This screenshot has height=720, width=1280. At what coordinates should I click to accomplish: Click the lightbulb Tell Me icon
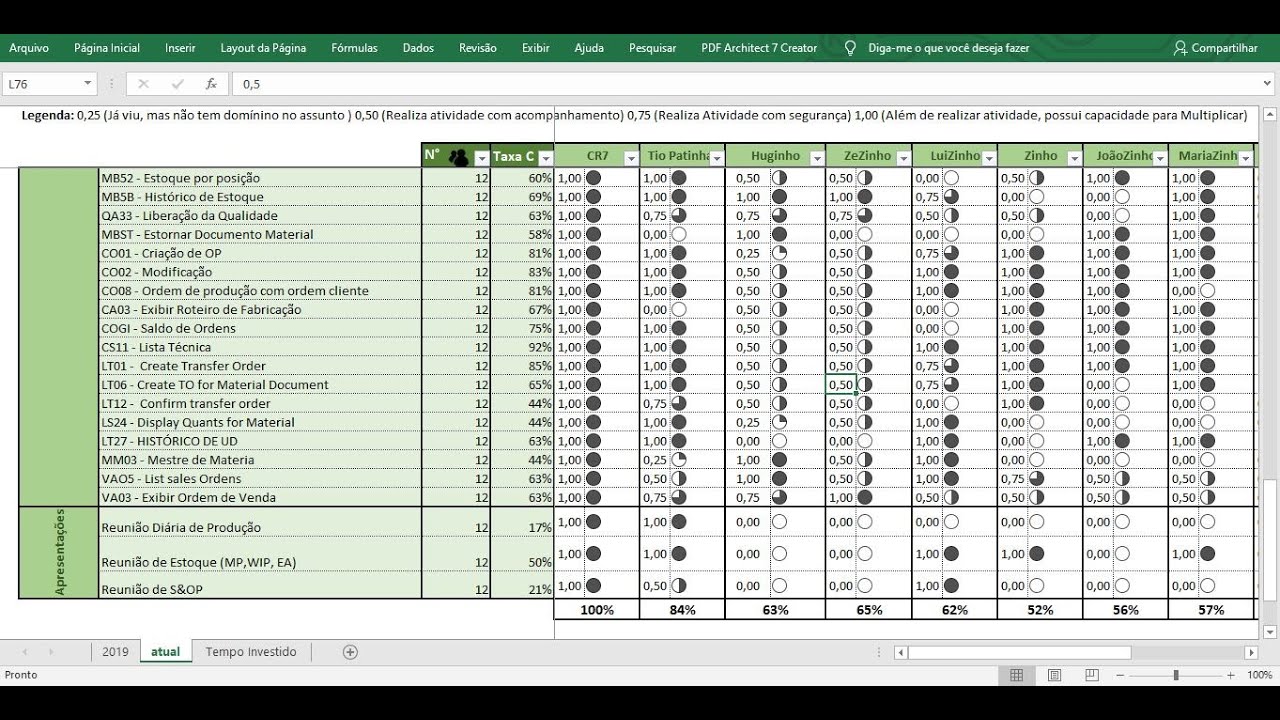(851, 48)
